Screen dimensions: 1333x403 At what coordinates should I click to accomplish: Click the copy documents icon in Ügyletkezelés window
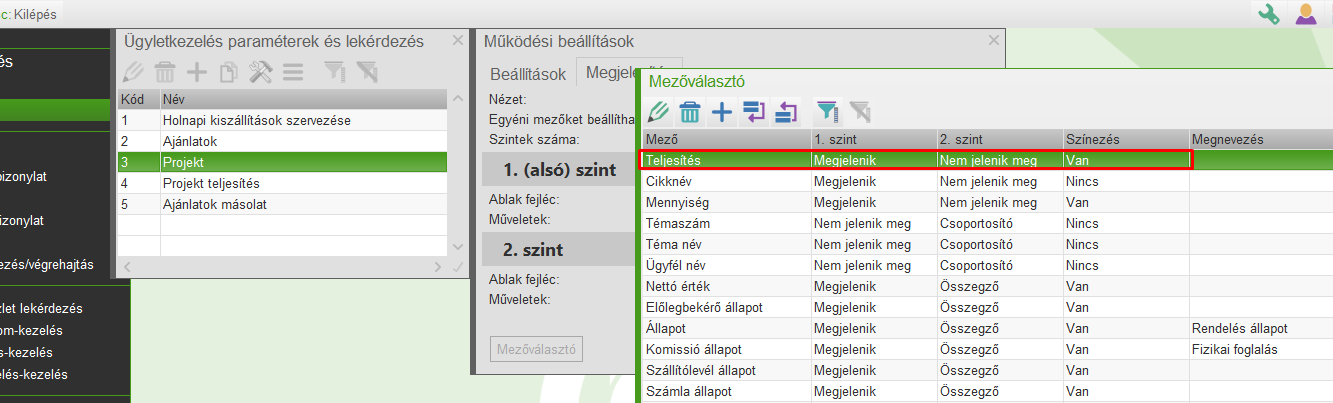coord(228,72)
